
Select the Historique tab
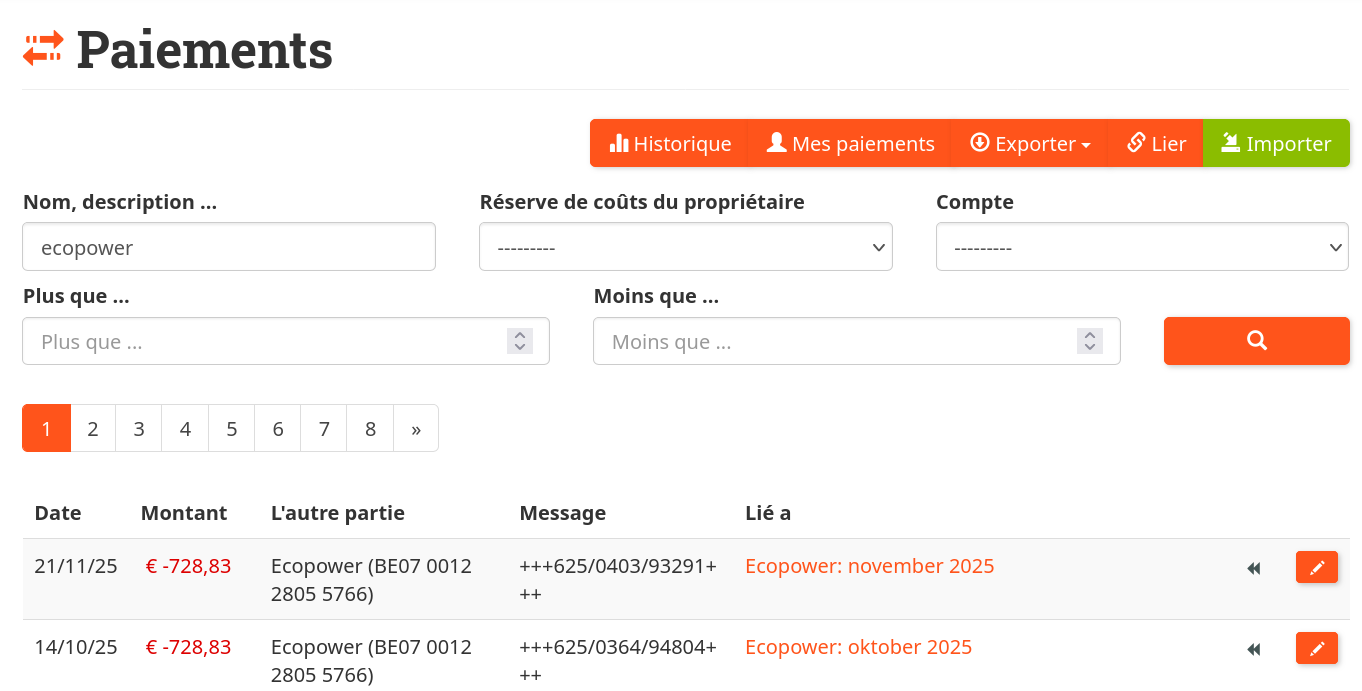[669, 143]
